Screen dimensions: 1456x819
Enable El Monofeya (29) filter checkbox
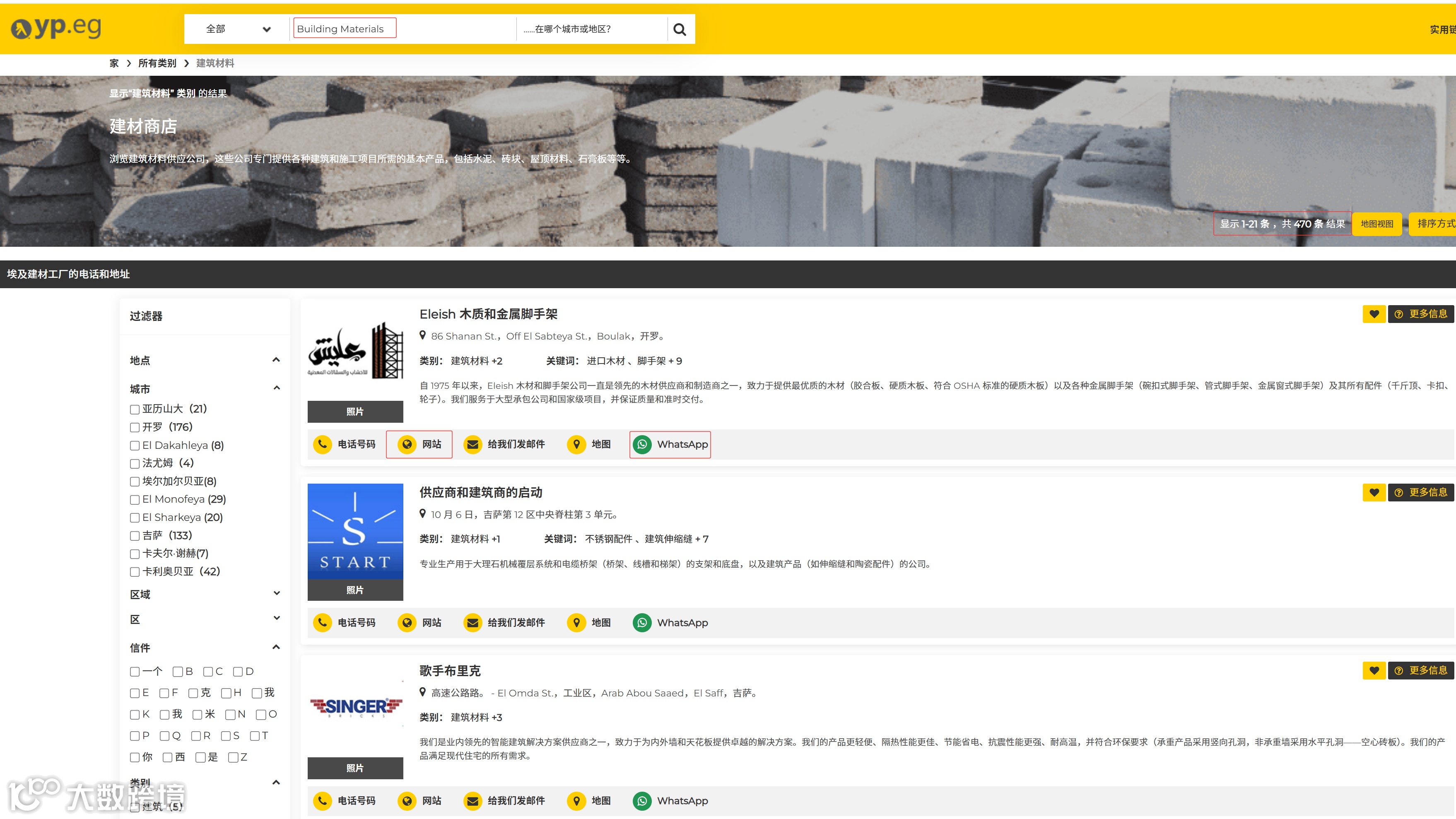[x=135, y=500]
